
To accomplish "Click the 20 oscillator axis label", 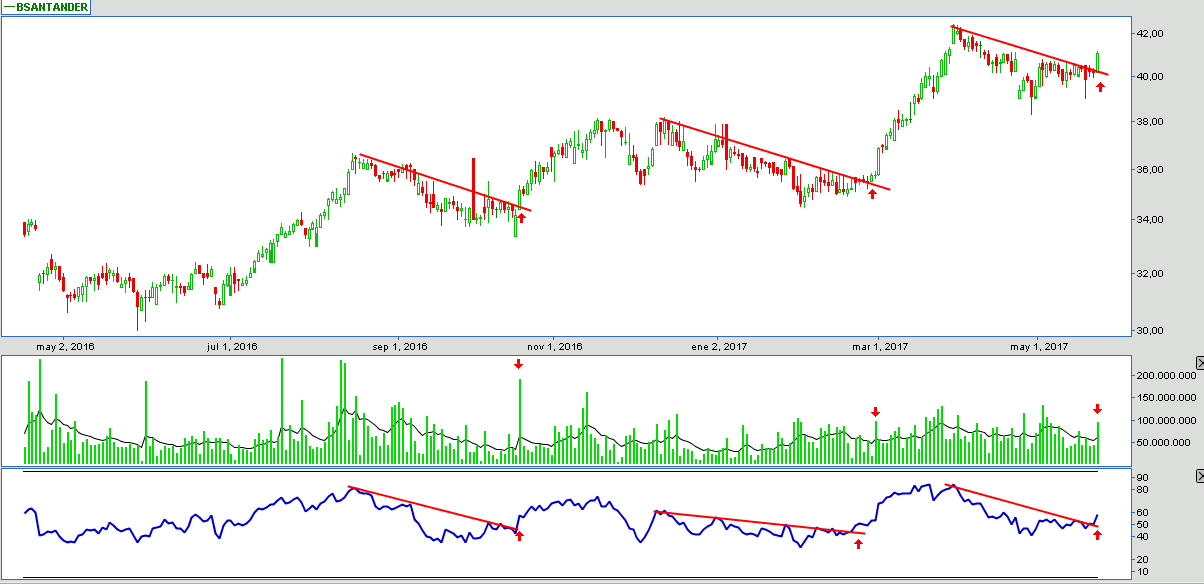I will [1142, 560].
